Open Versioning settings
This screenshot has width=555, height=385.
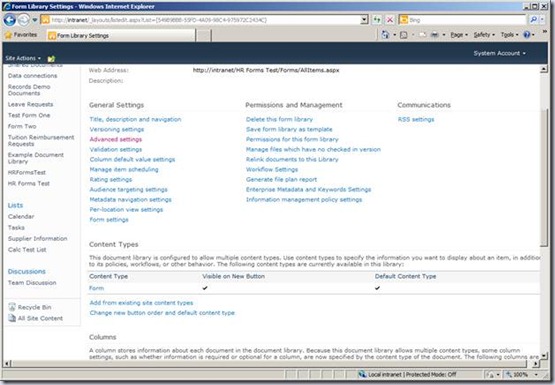point(117,129)
